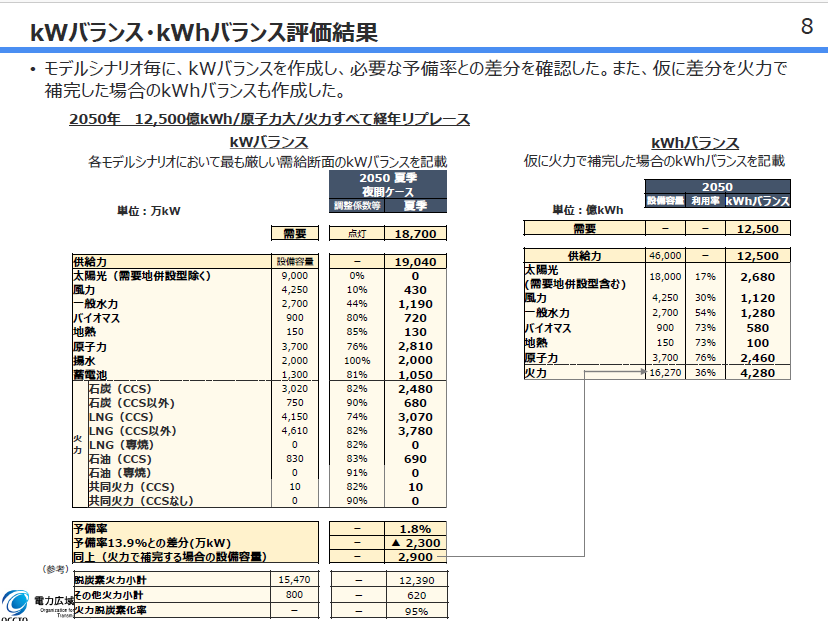Image resolution: width=828 pixels, height=621 pixels.
Task: Select the 各モデルシナリオにおいて kW balance description line
Action: tap(267, 161)
